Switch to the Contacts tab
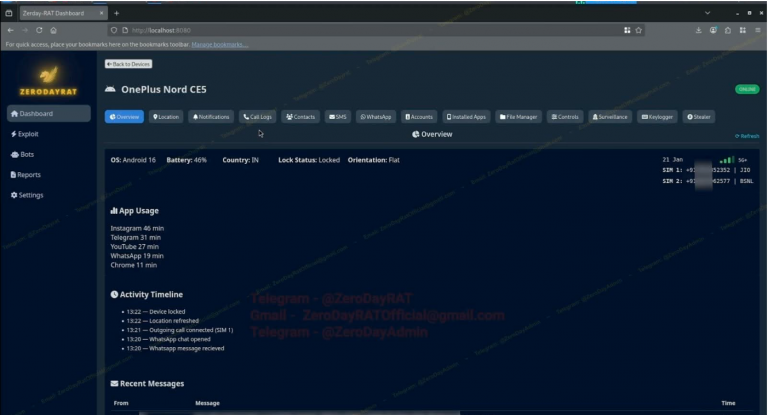The image size is (768, 415). tap(300, 117)
